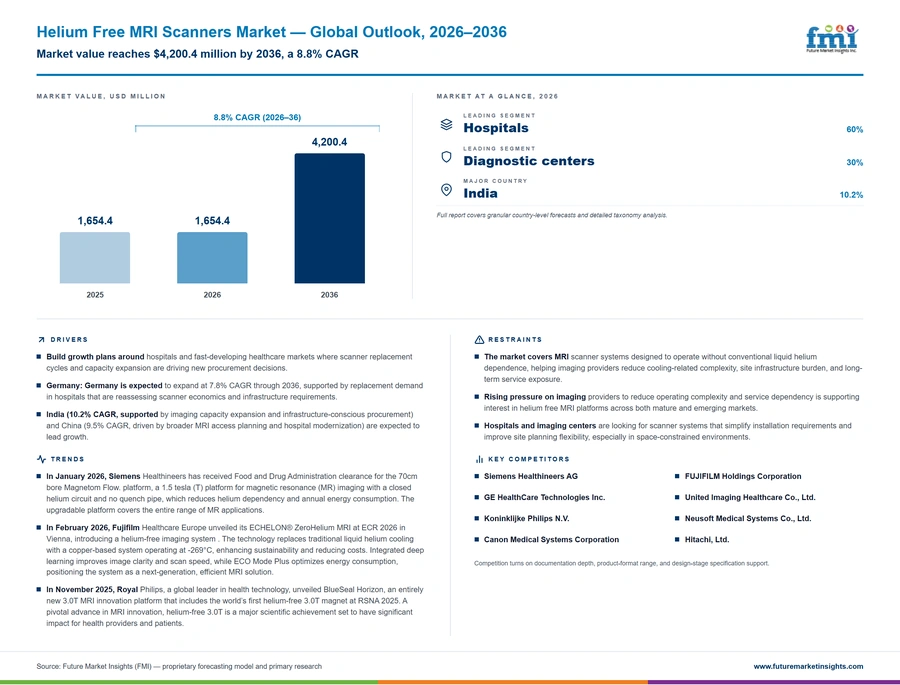Click the Build growth plans around driver bullet
Viewport: 900px width, 685px height.
pos(230,362)
